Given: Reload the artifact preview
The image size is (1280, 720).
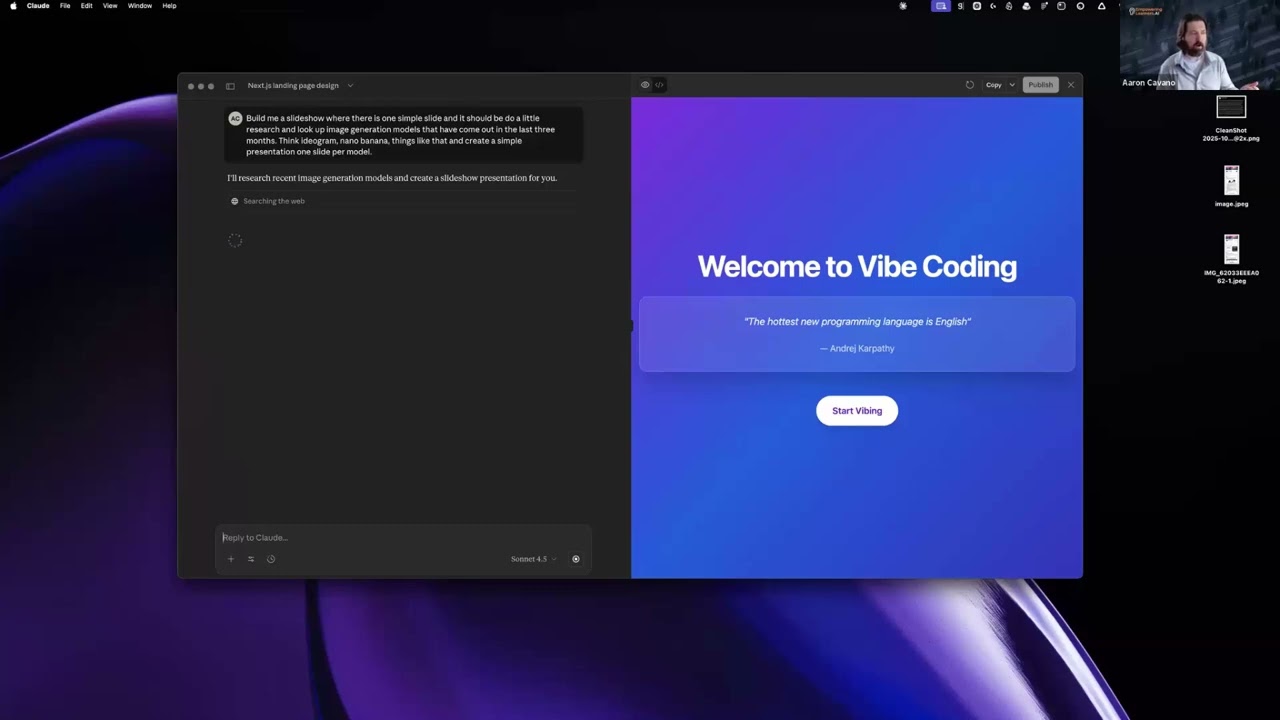Looking at the screenshot, I should pyautogui.click(x=970, y=85).
